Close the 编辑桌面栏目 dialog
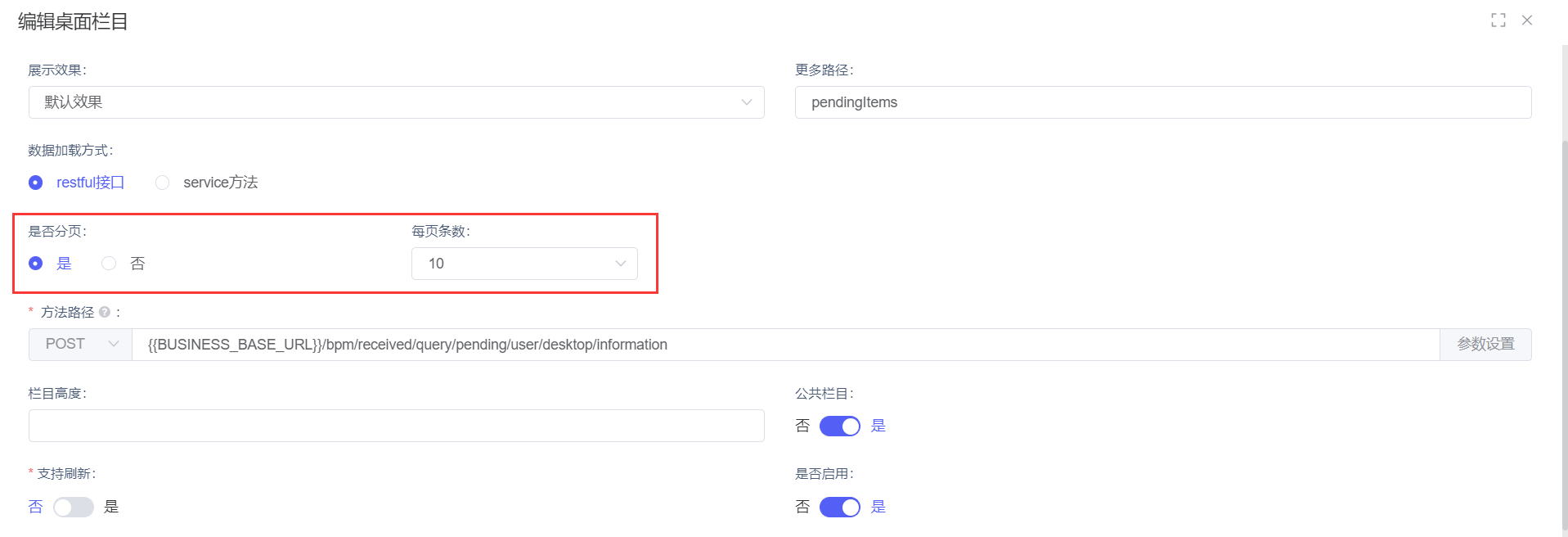 pos(1527,20)
